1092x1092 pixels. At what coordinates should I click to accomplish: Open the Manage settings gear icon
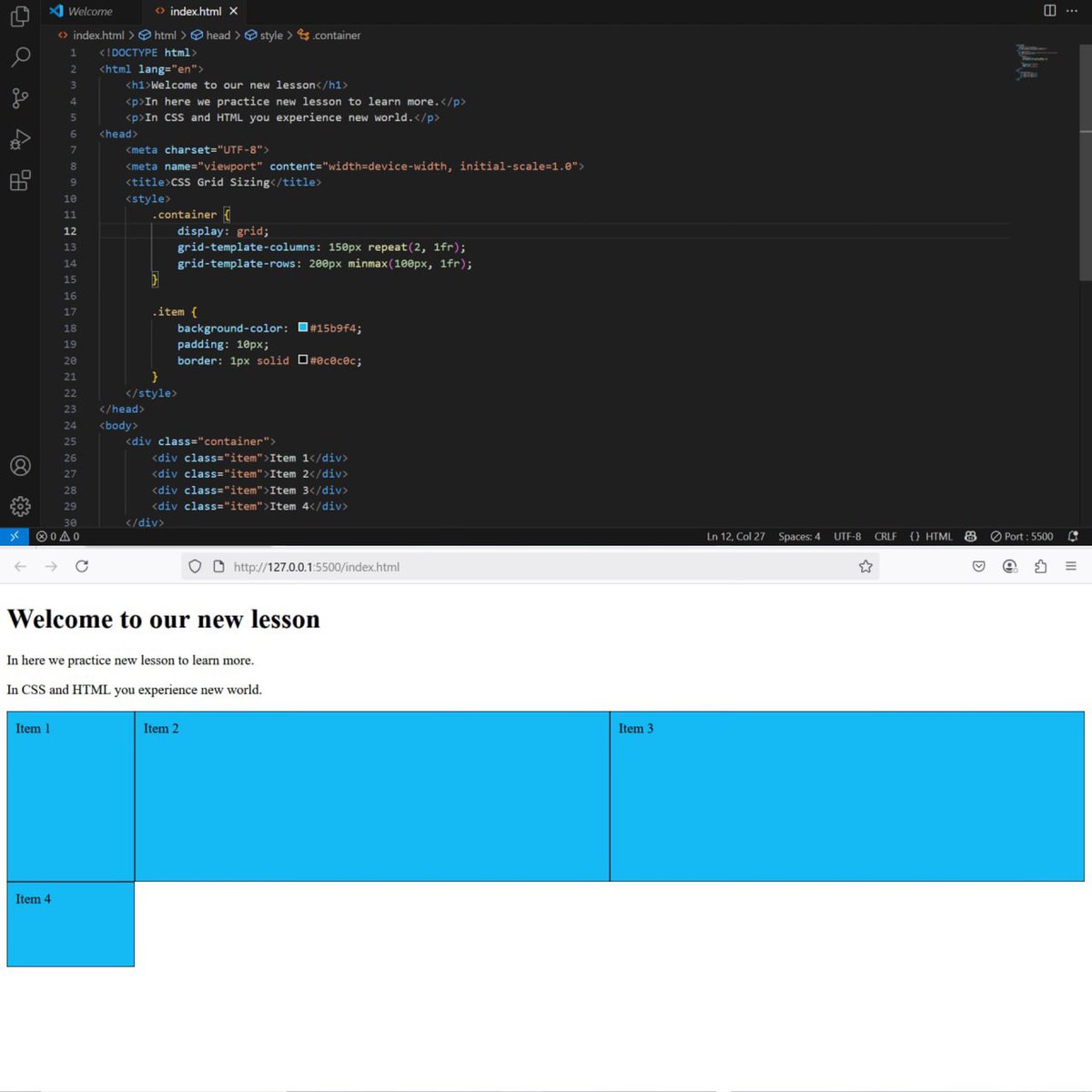[x=20, y=506]
